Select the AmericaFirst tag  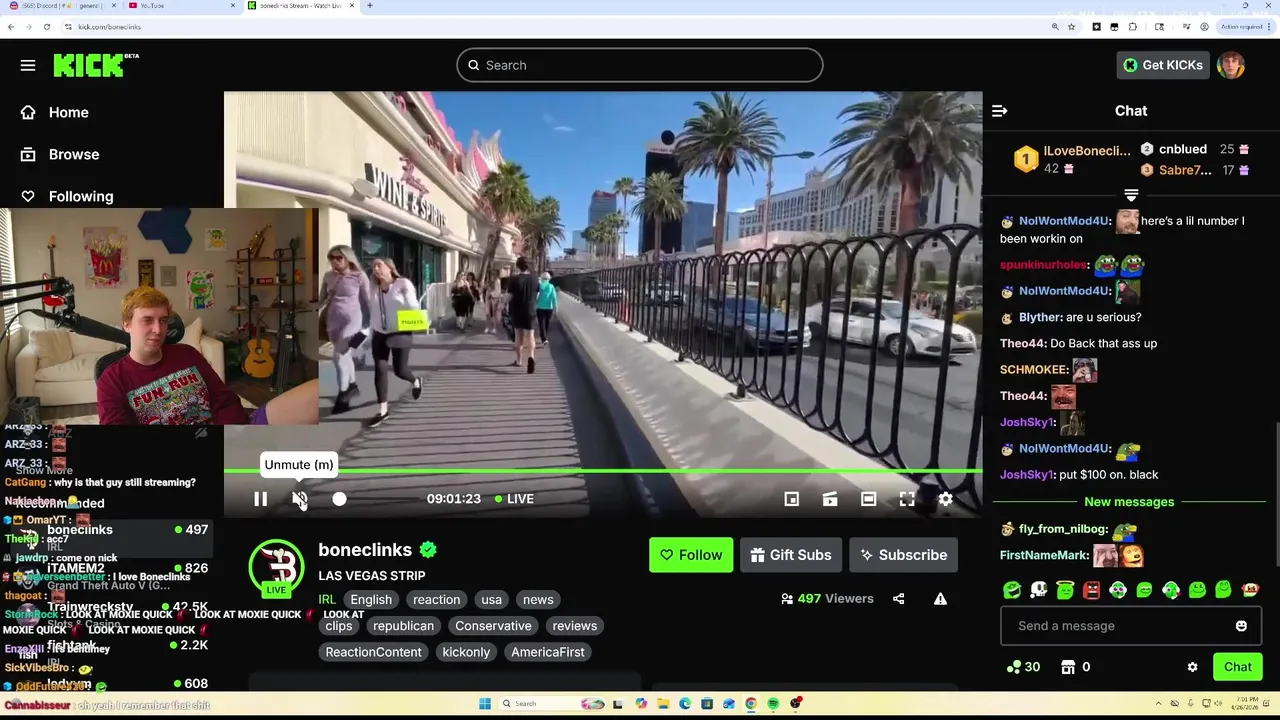pyautogui.click(x=548, y=652)
